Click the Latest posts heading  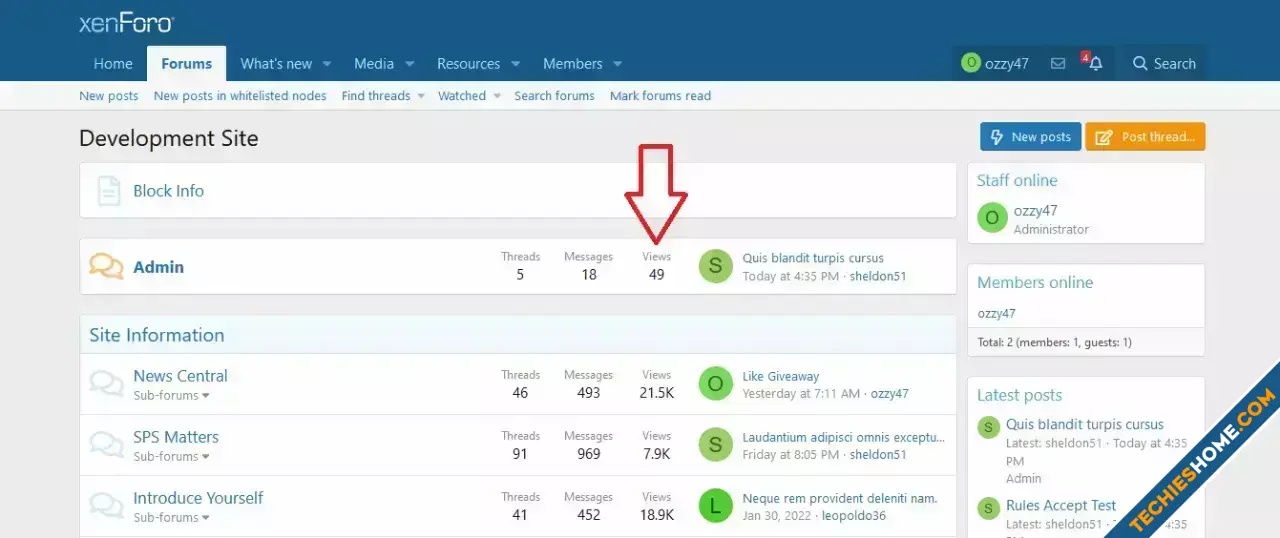(x=1019, y=396)
